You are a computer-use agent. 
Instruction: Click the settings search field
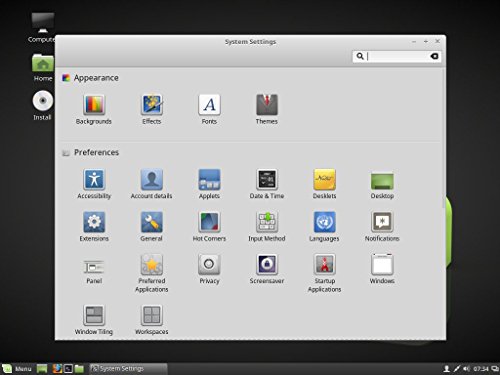(397, 56)
